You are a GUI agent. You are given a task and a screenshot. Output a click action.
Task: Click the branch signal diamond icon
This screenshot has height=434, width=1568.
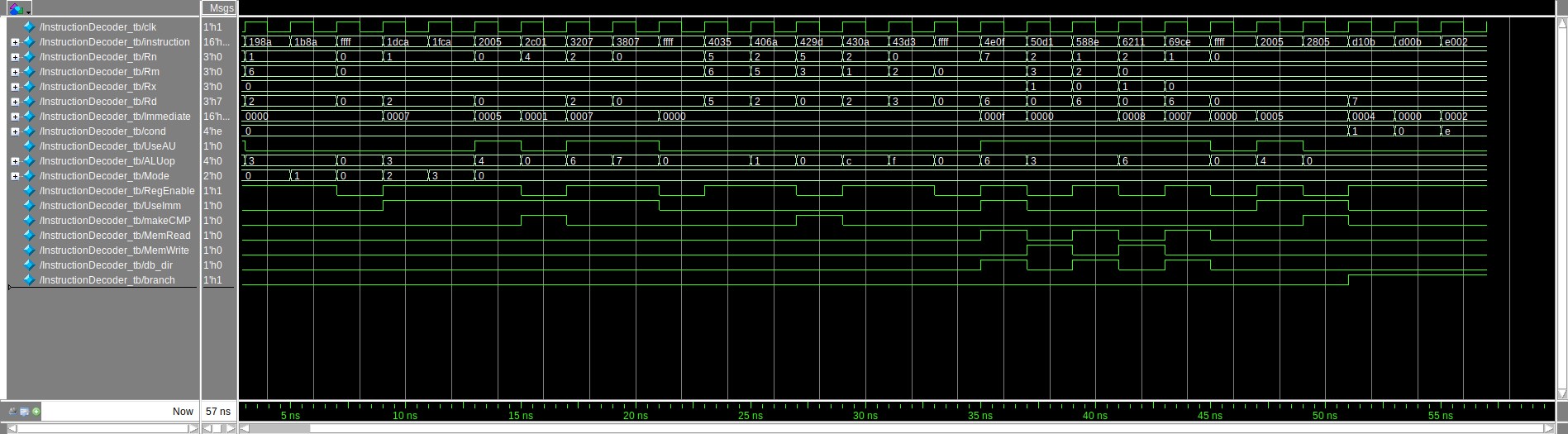tap(30, 280)
